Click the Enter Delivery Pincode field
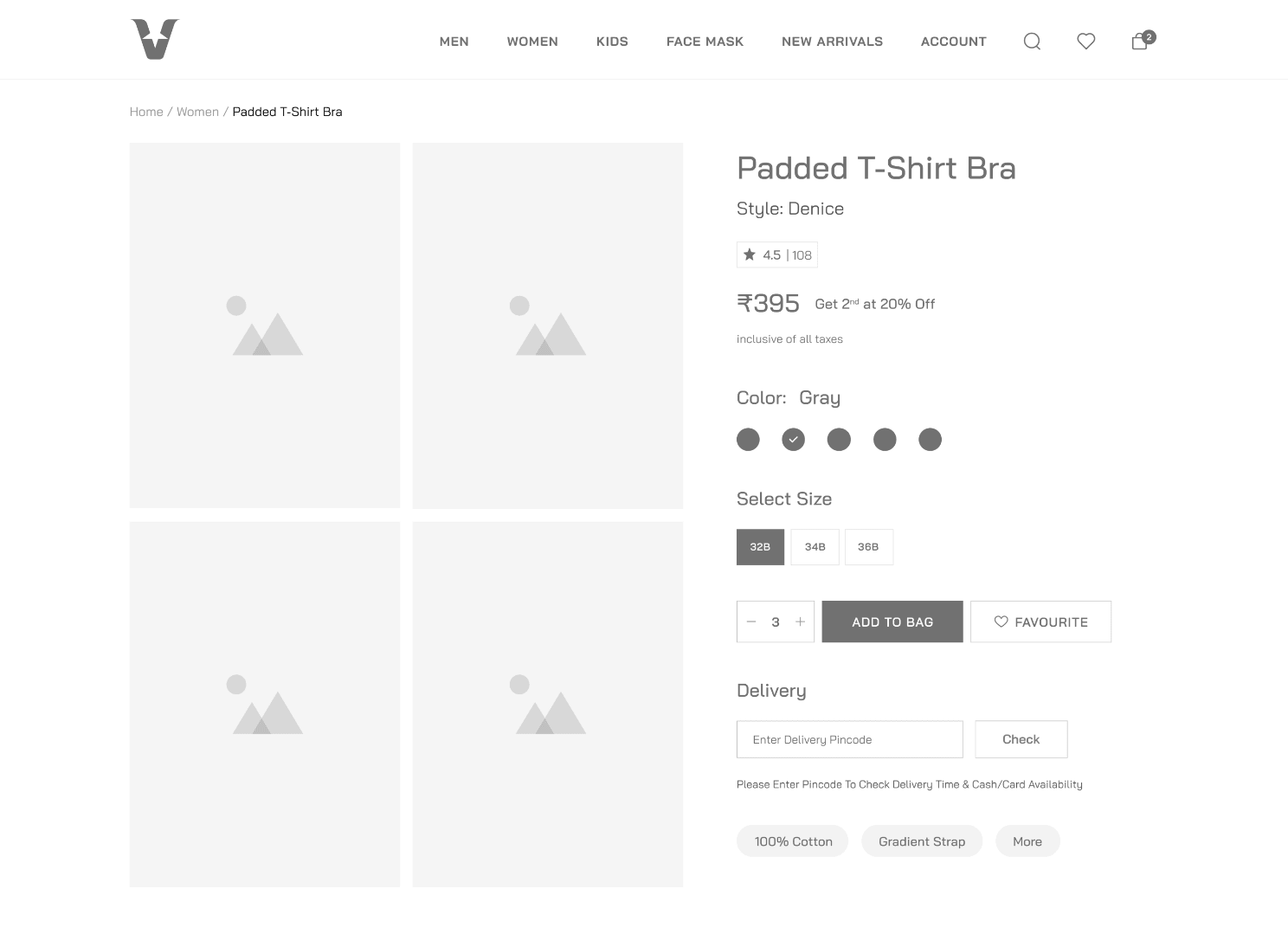The image size is (1288, 947). [x=849, y=739]
